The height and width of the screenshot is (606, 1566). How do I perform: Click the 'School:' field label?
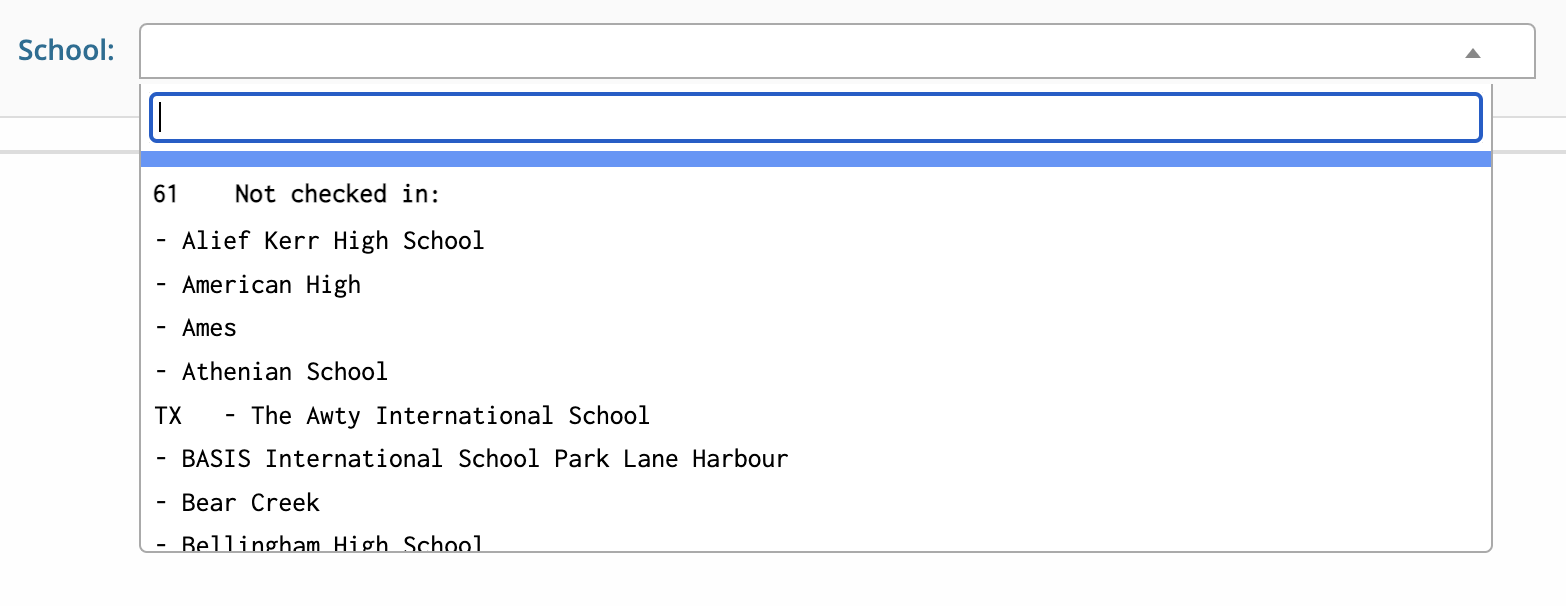click(67, 51)
